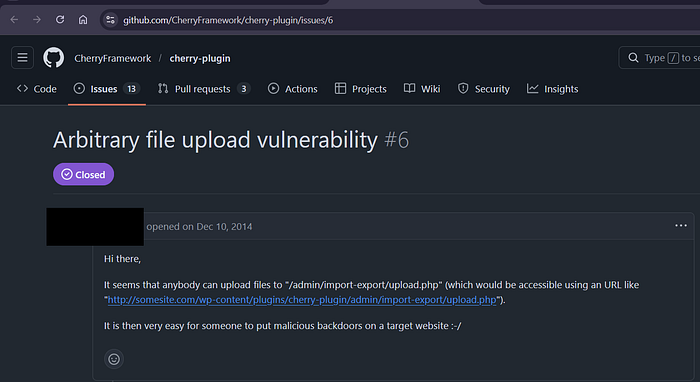
Task: Click the issue title Arbitrary file upload vulnerability
Action: pos(215,140)
